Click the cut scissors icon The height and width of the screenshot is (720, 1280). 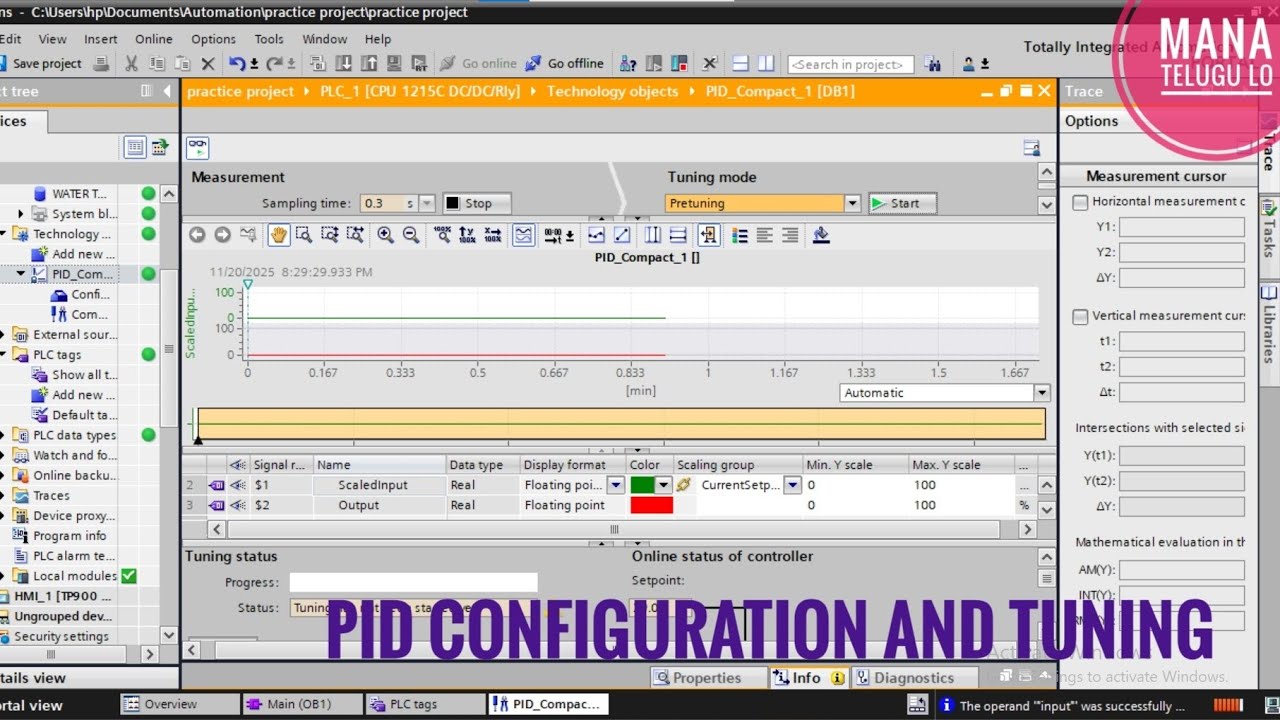coord(130,63)
